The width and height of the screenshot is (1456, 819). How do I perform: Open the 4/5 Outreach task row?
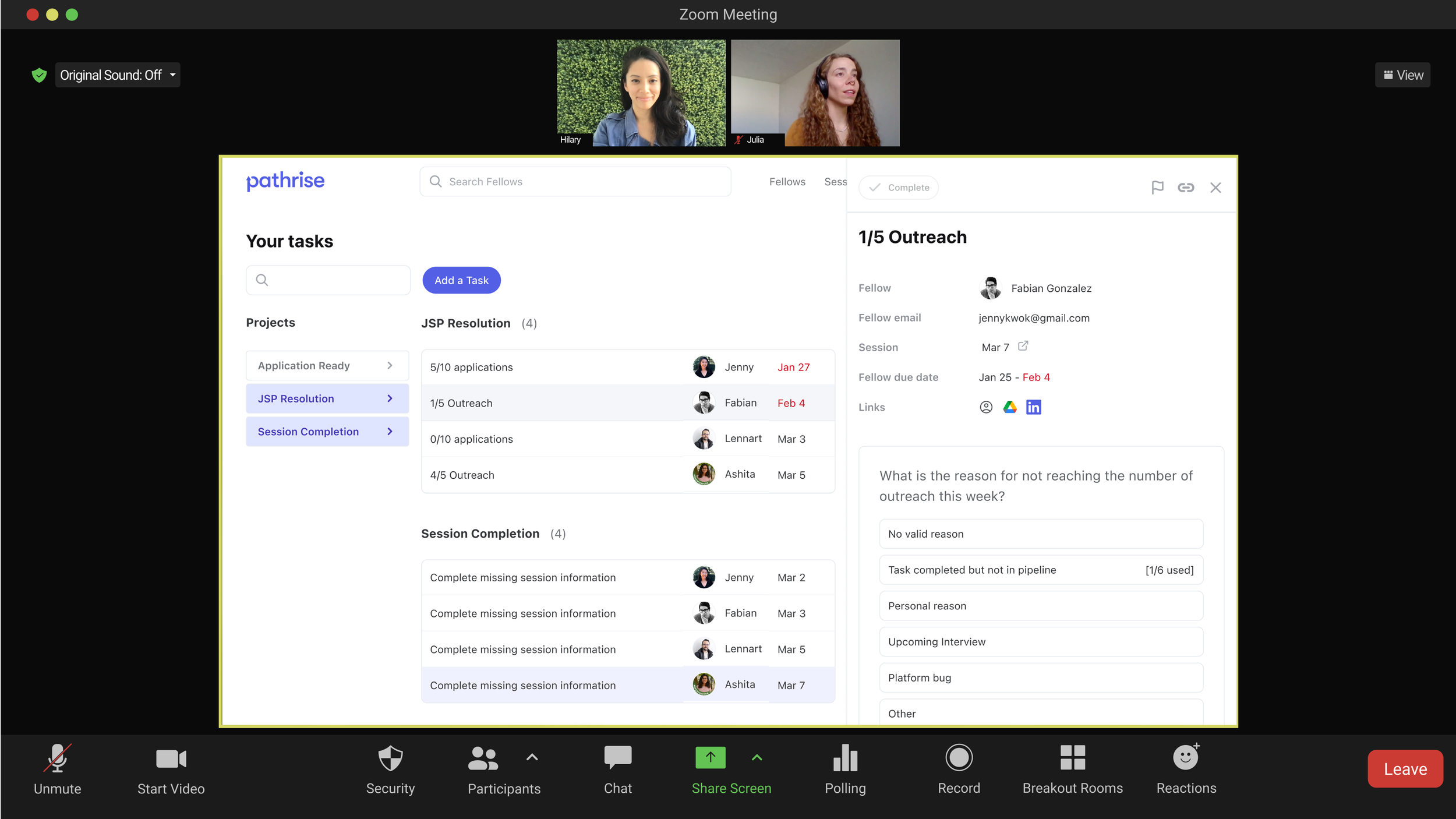click(628, 475)
